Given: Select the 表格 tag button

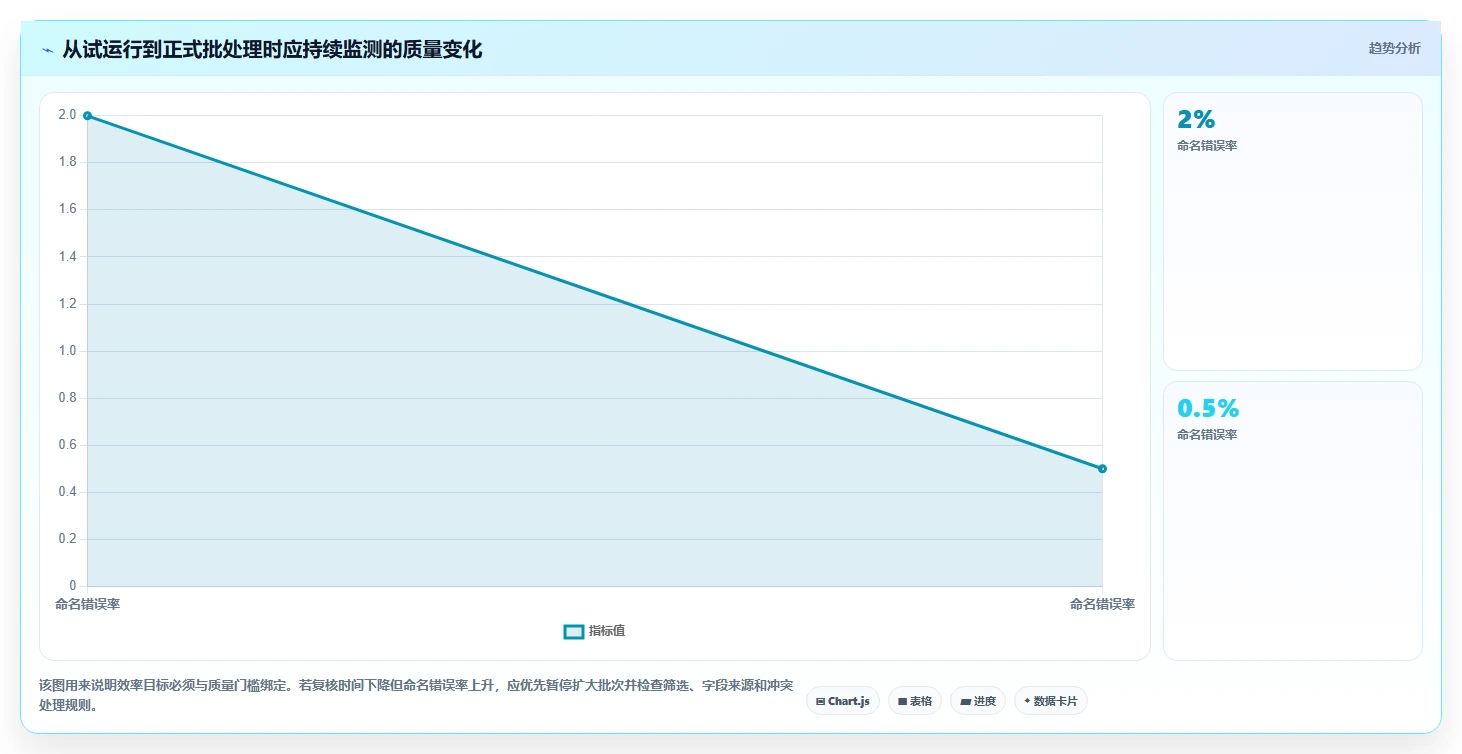Looking at the screenshot, I should 915,701.
